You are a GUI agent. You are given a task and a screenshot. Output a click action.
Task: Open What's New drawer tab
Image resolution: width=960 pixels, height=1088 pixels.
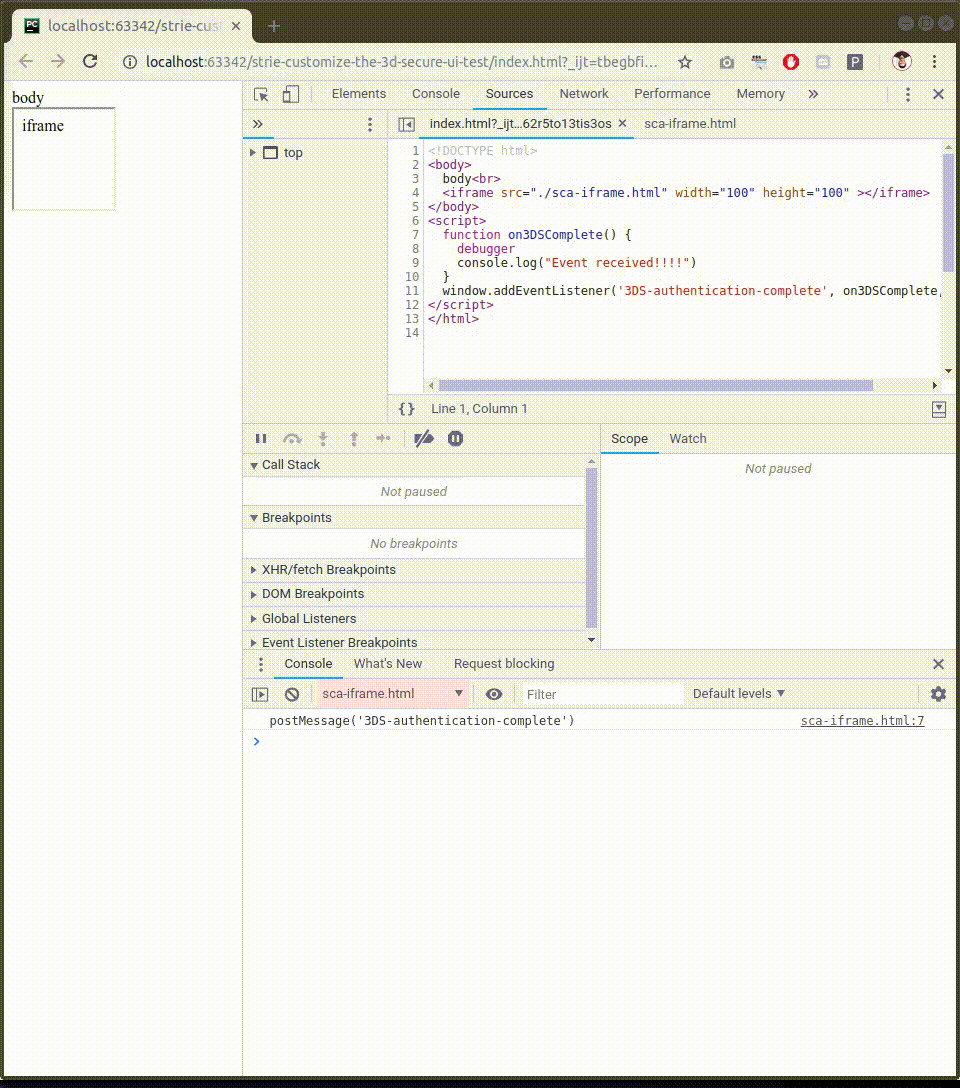coord(388,663)
